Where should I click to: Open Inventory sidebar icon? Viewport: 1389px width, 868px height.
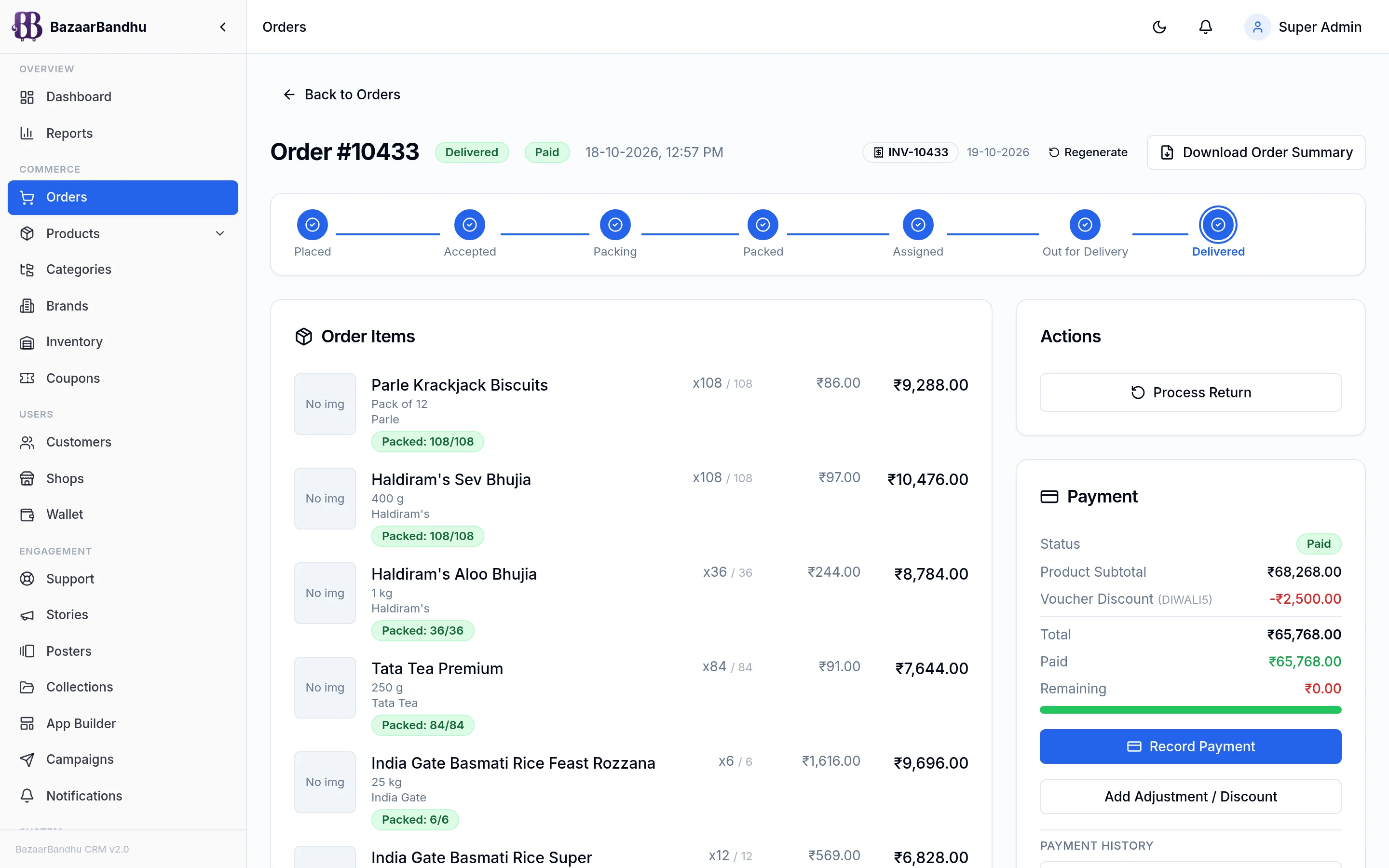click(27, 342)
